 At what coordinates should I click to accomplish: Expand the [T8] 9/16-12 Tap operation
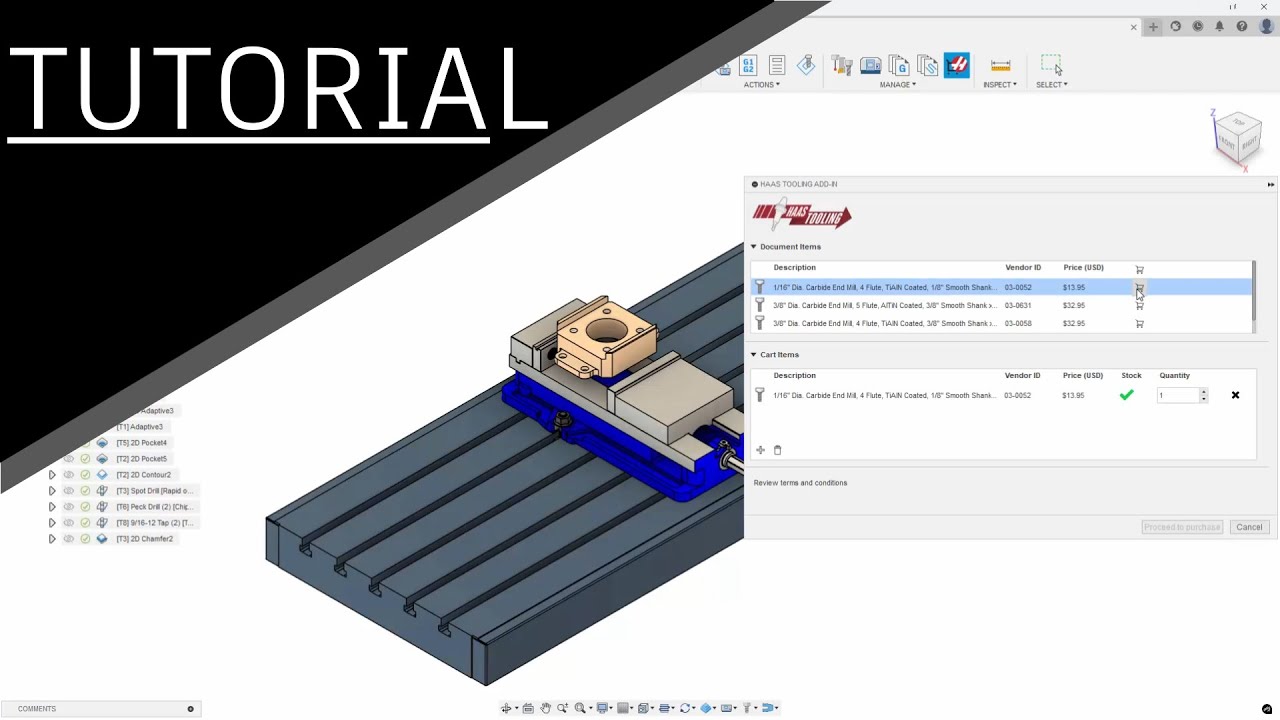[x=52, y=523]
